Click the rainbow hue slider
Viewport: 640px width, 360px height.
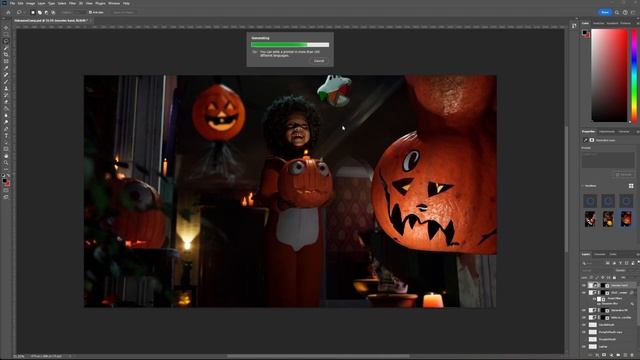(634, 76)
